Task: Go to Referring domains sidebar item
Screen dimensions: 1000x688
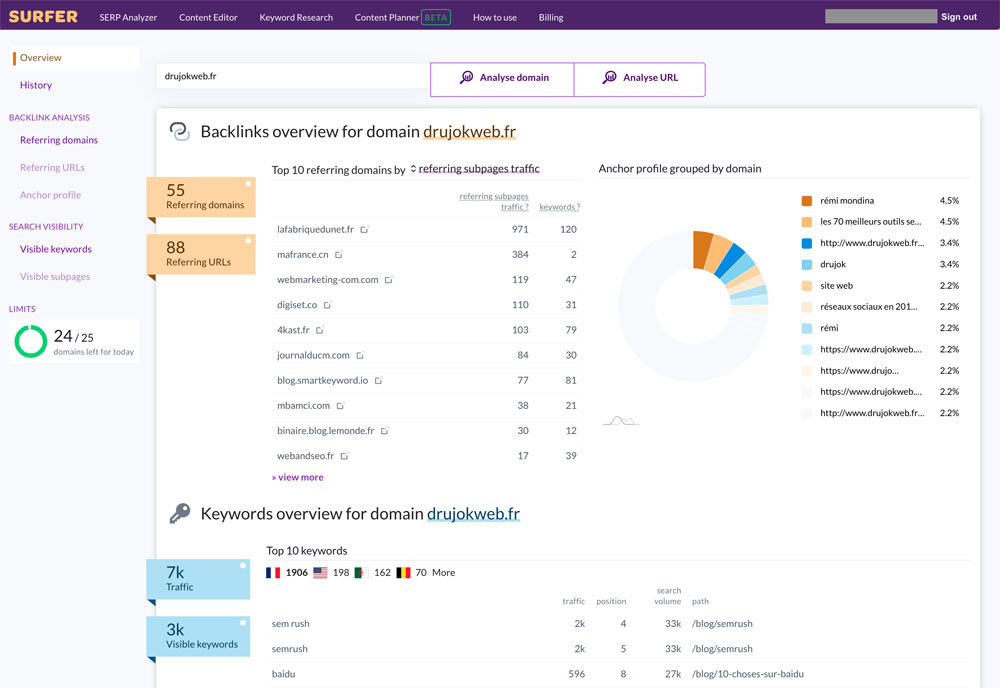Action: 59,140
